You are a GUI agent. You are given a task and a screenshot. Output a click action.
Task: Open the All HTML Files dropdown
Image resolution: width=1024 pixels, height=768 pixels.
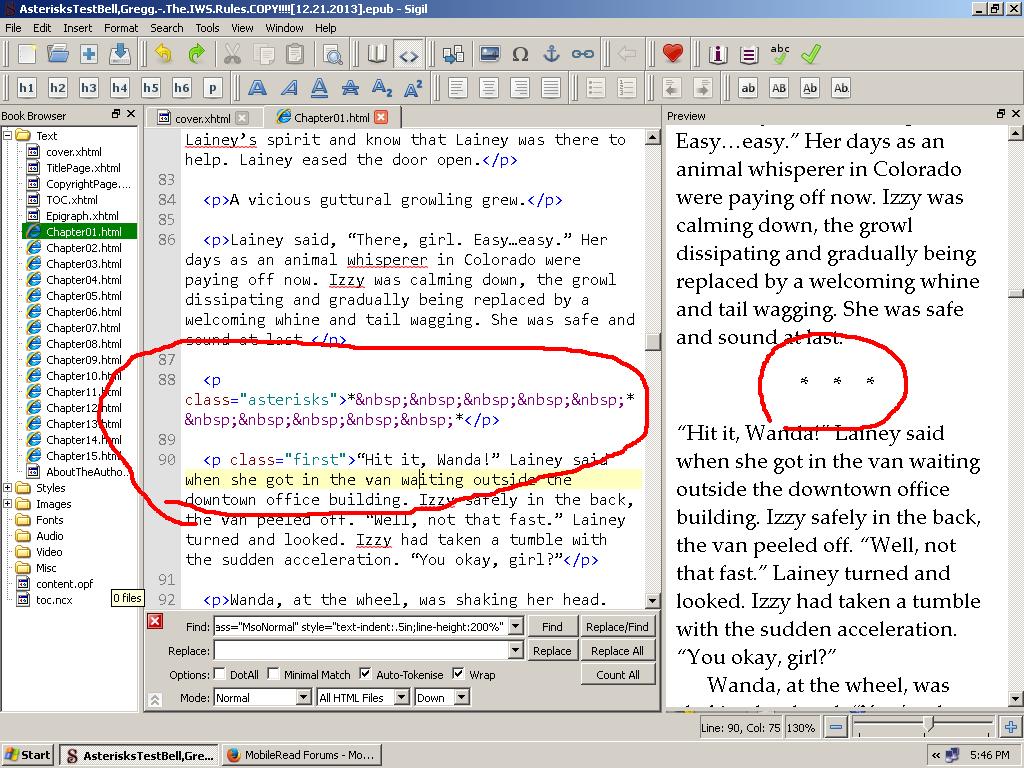pyautogui.click(x=363, y=698)
